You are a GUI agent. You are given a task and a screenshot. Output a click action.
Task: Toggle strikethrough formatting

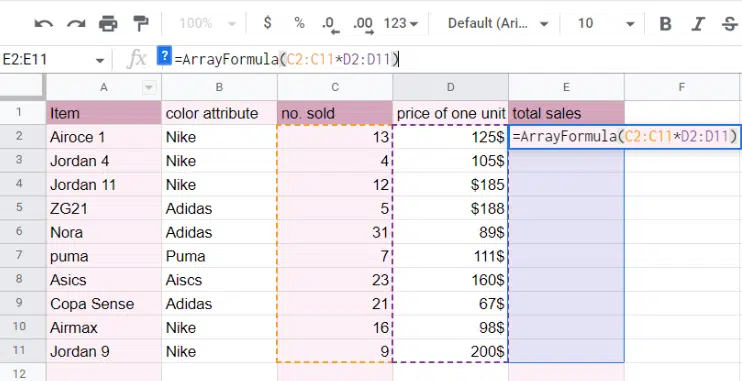click(730, 23)
